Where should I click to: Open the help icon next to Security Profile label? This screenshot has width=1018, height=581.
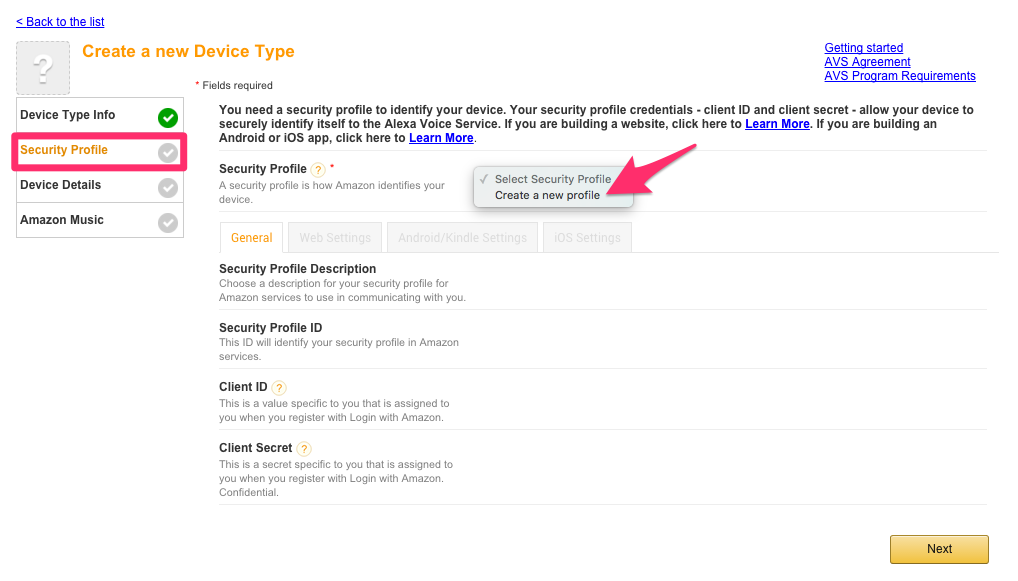click(317, 170)
